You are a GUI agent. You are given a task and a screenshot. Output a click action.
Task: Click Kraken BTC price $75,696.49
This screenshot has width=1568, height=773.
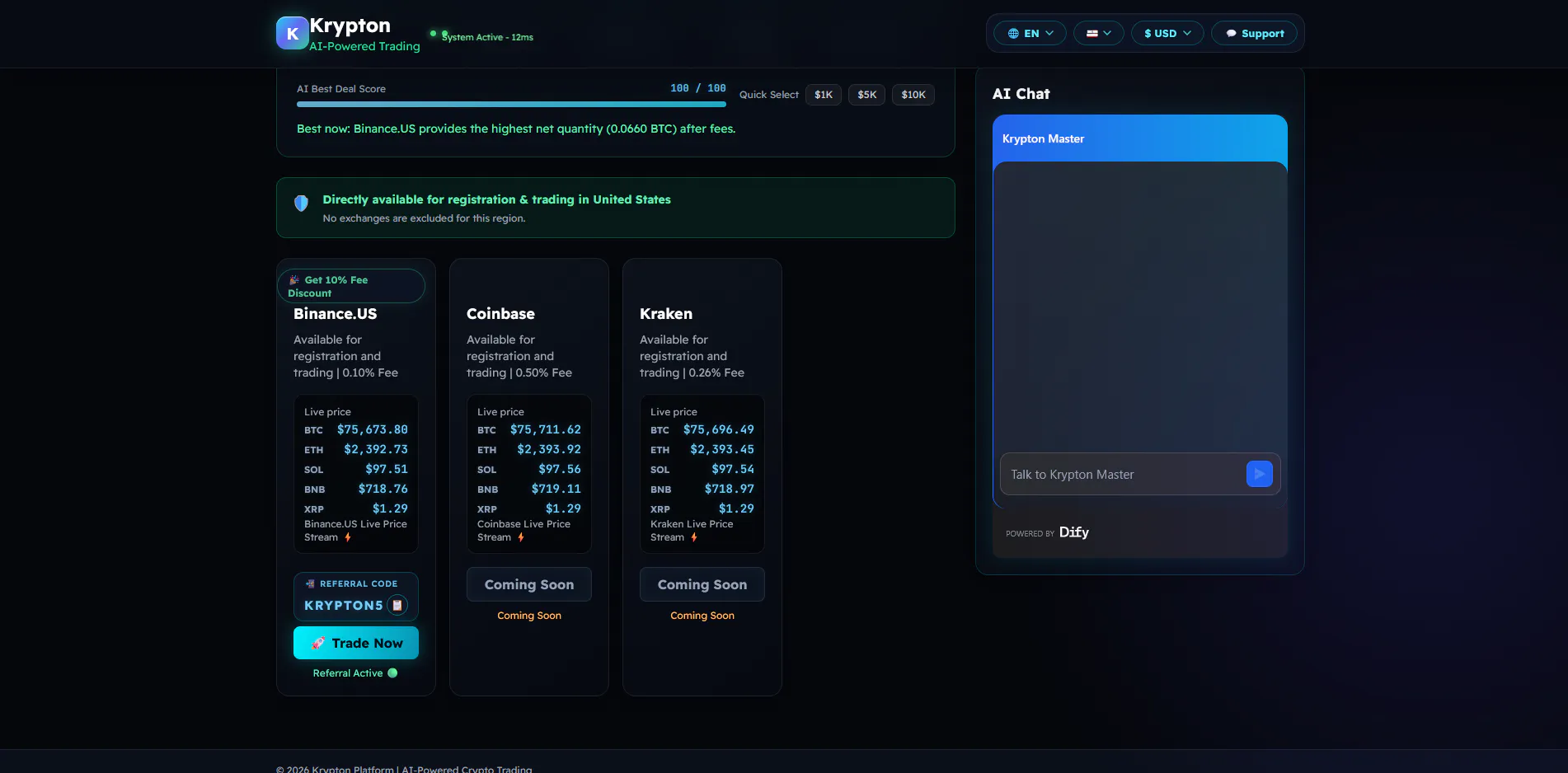coord(719,429)
